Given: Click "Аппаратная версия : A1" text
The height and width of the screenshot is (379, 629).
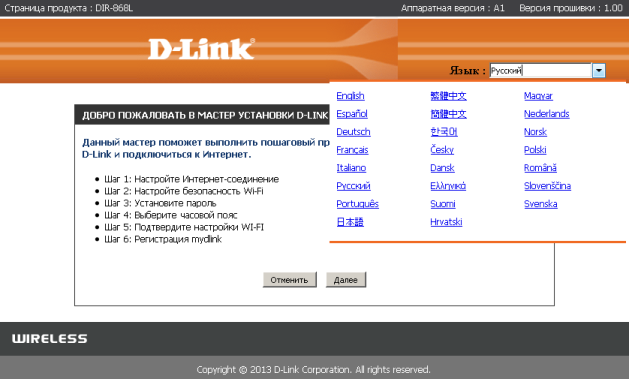Looking at the screenshot, I should coord(452,8).
